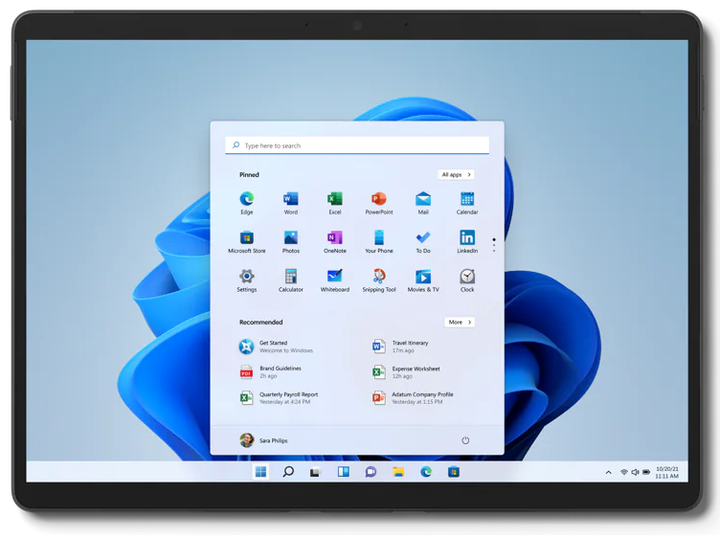The width and height of the screenshot is (720, 536).
Task: Open the Snipping Tool
Action: click(x=379, y=280)
